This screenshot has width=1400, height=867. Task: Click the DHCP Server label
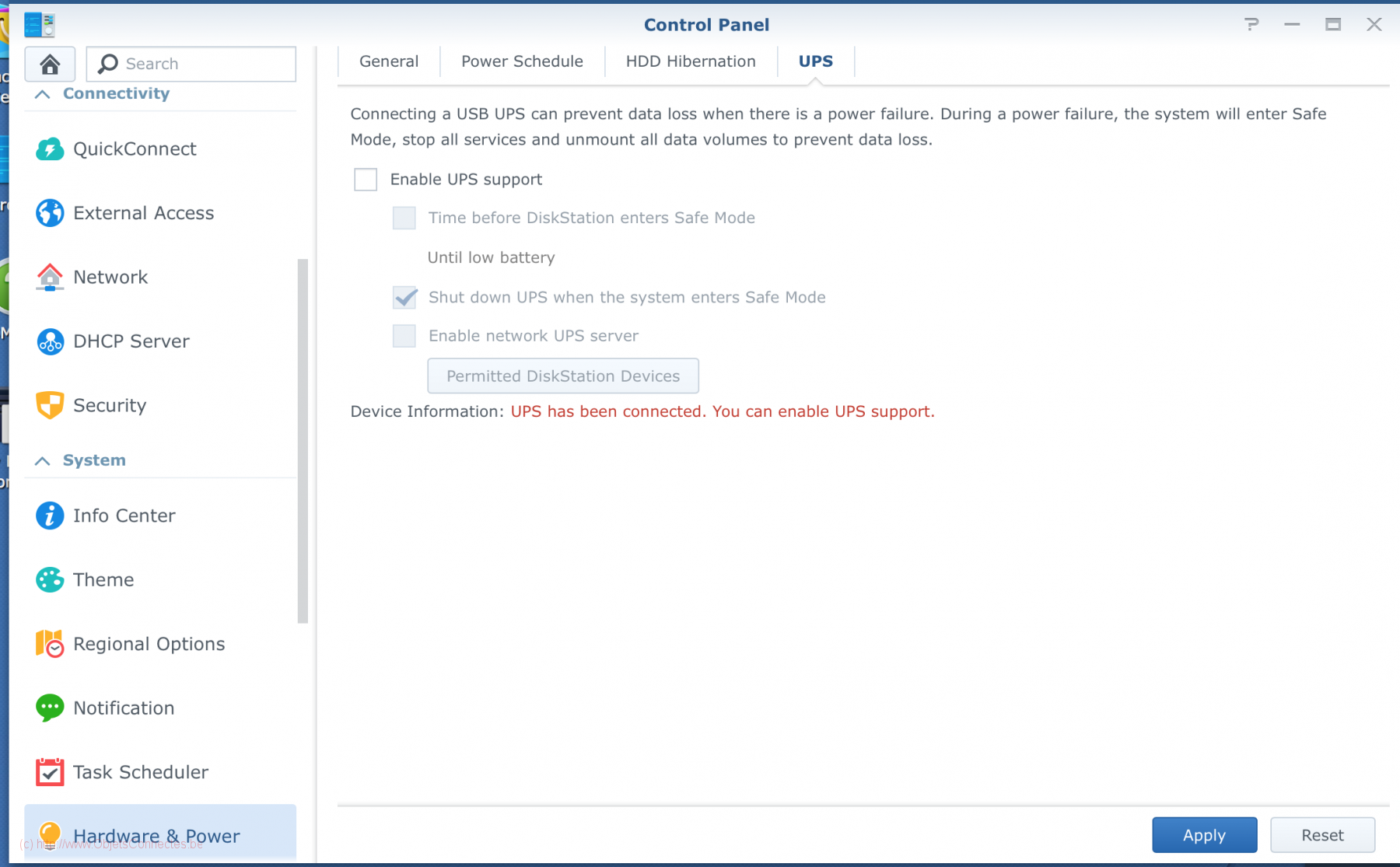[131, 341]
